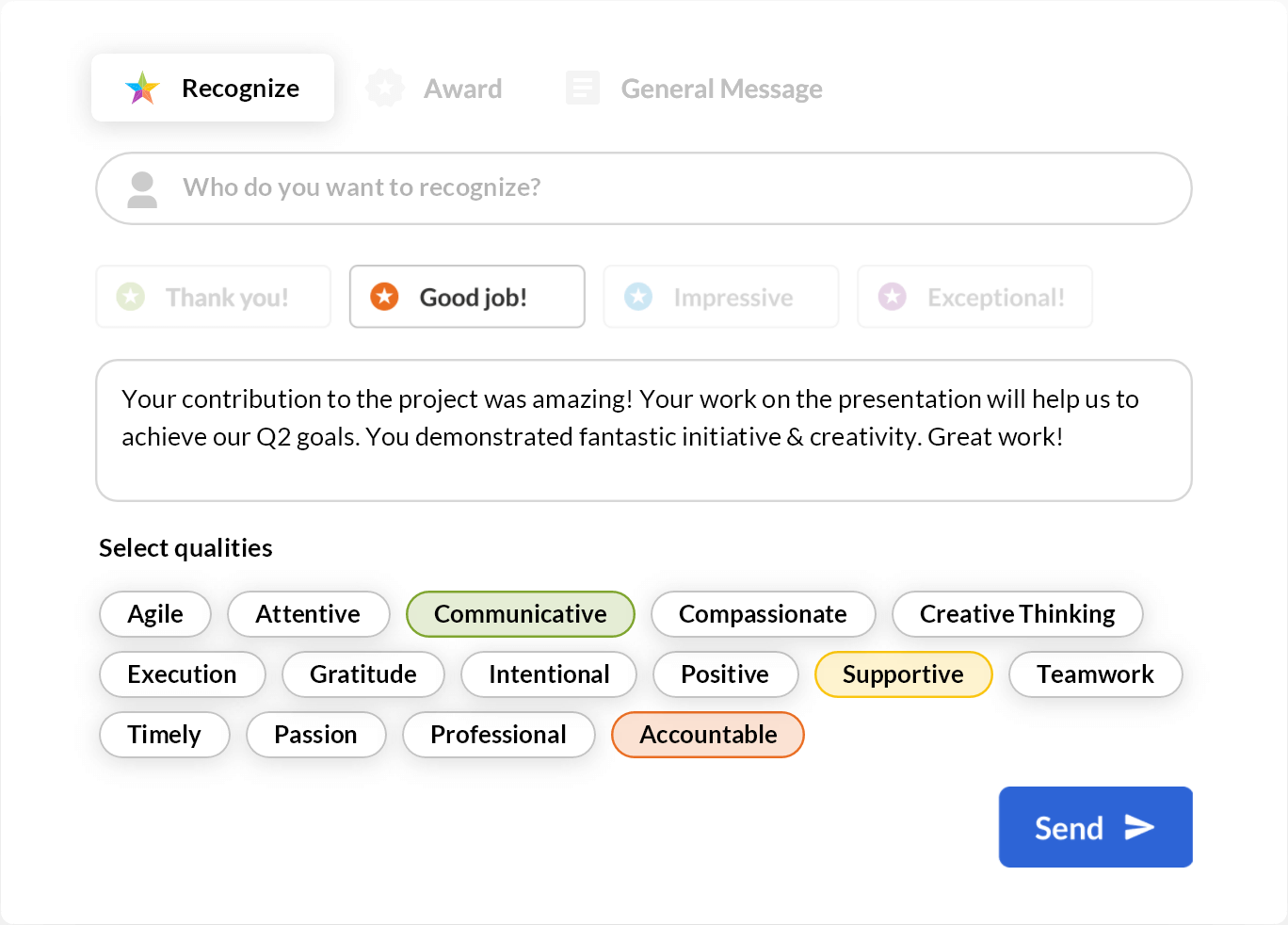
Task: Click the purple star on Exceptional!
Action: [x=892, y=297]
